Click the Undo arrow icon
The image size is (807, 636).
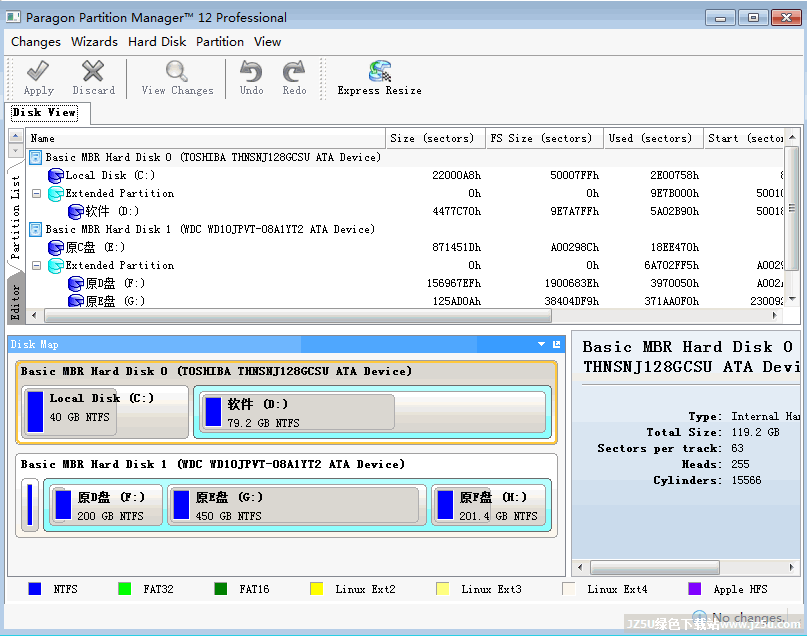pyautogui.click(x=251, y=71)
